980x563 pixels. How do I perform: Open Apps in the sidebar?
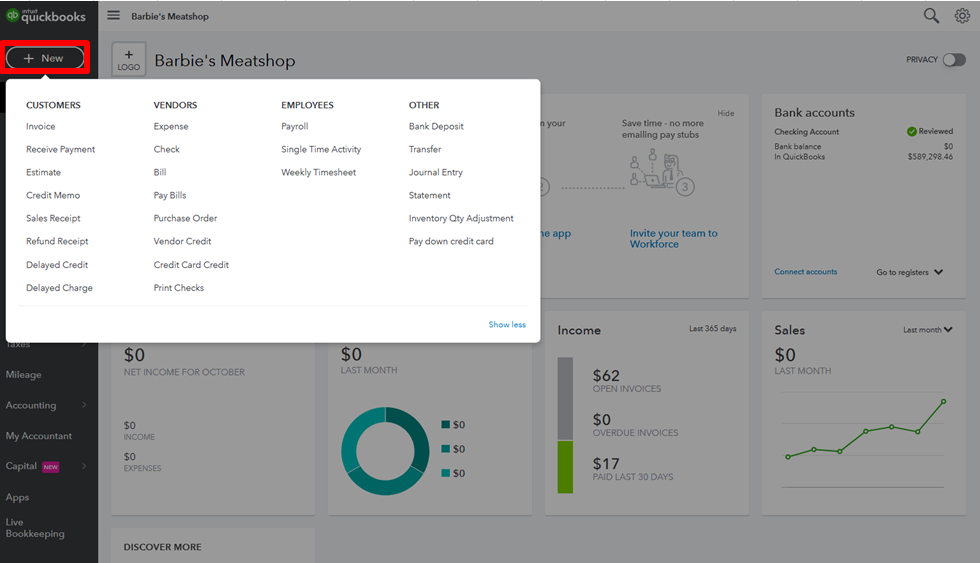pos(18,497)
